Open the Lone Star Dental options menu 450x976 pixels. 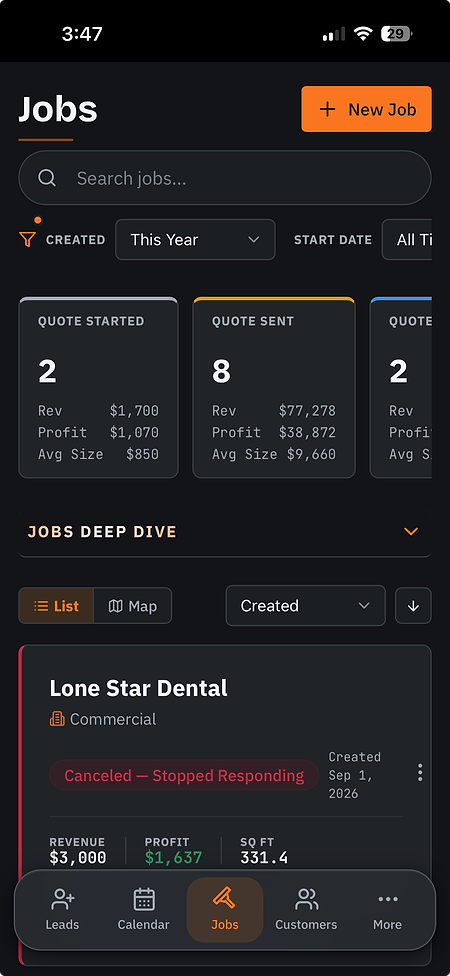pos(420,772)
